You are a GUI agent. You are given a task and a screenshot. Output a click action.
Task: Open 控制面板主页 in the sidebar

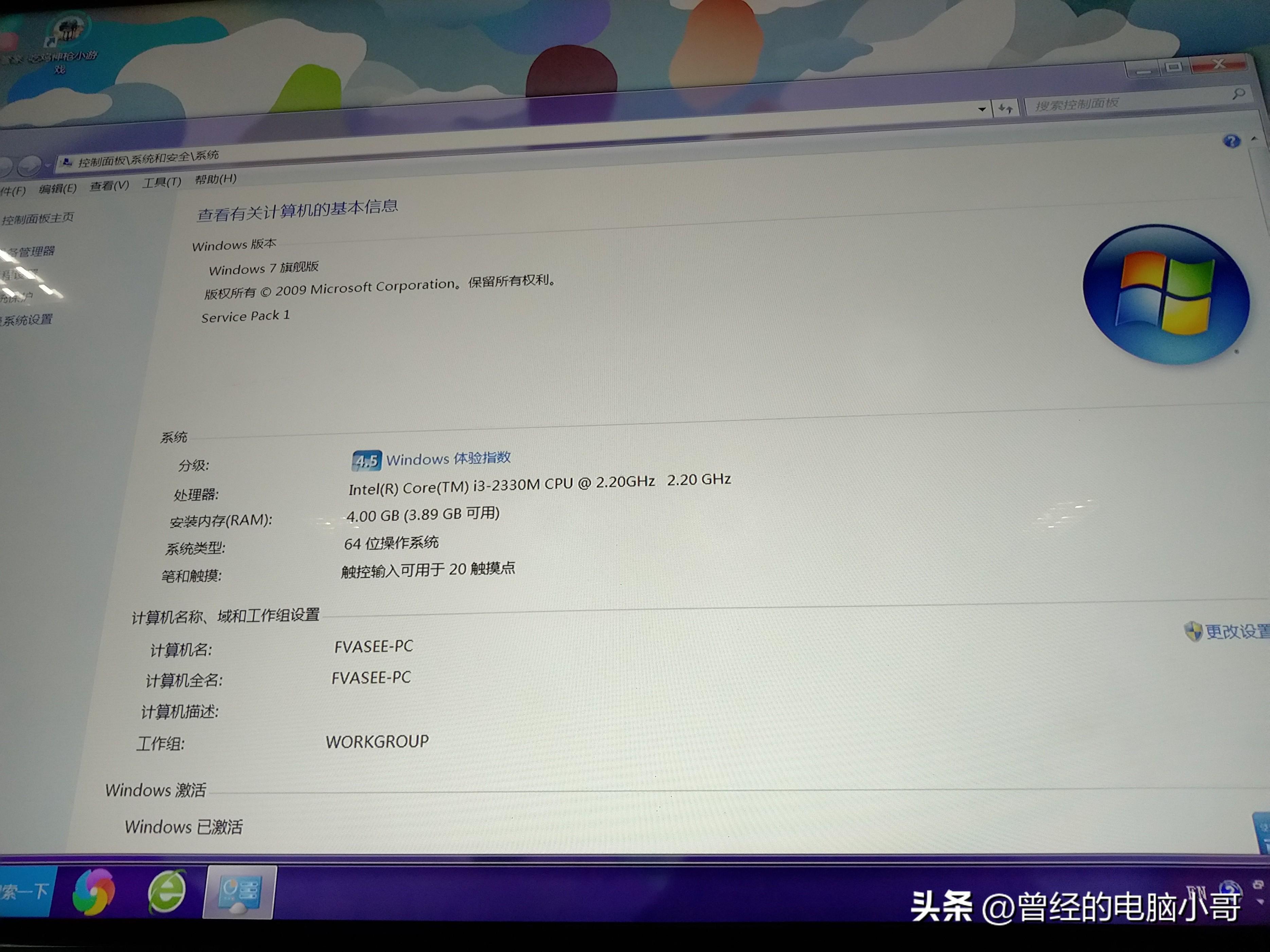[x=37, y=218]
